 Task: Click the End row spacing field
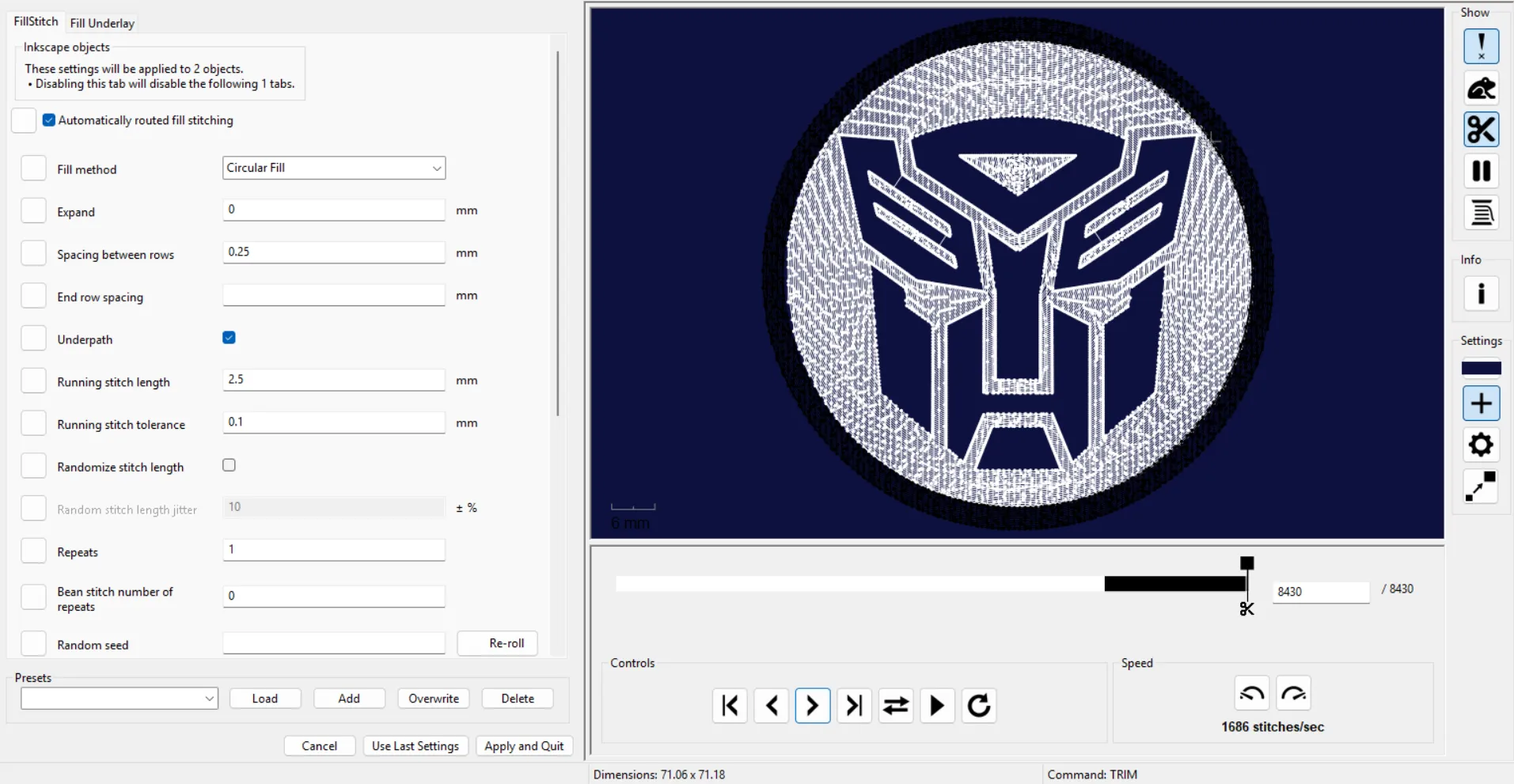click(334, 295)
